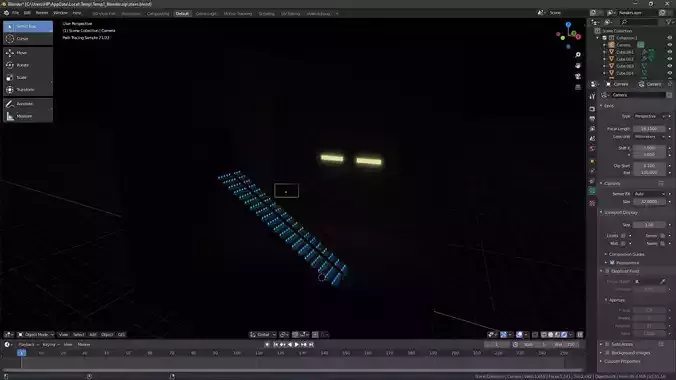Viewport: 676px width, 380px height.
Task: Toggle the Mist checkbox
Action: 623,243
